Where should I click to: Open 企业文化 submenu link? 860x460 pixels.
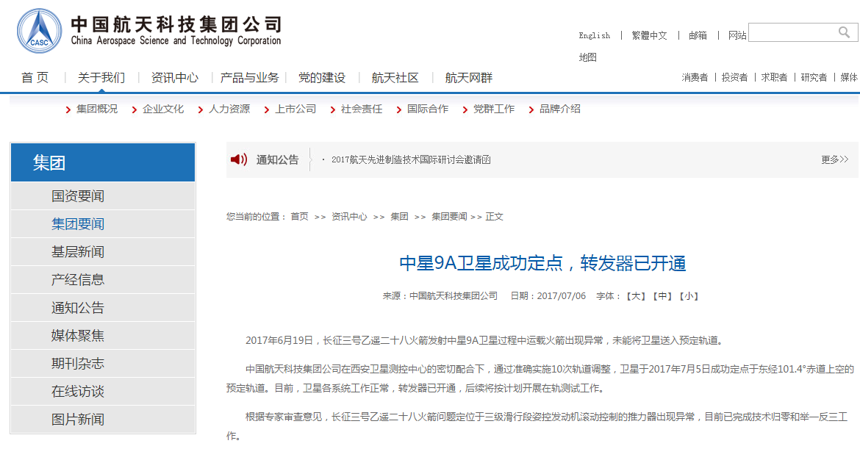tap(163, 109)
